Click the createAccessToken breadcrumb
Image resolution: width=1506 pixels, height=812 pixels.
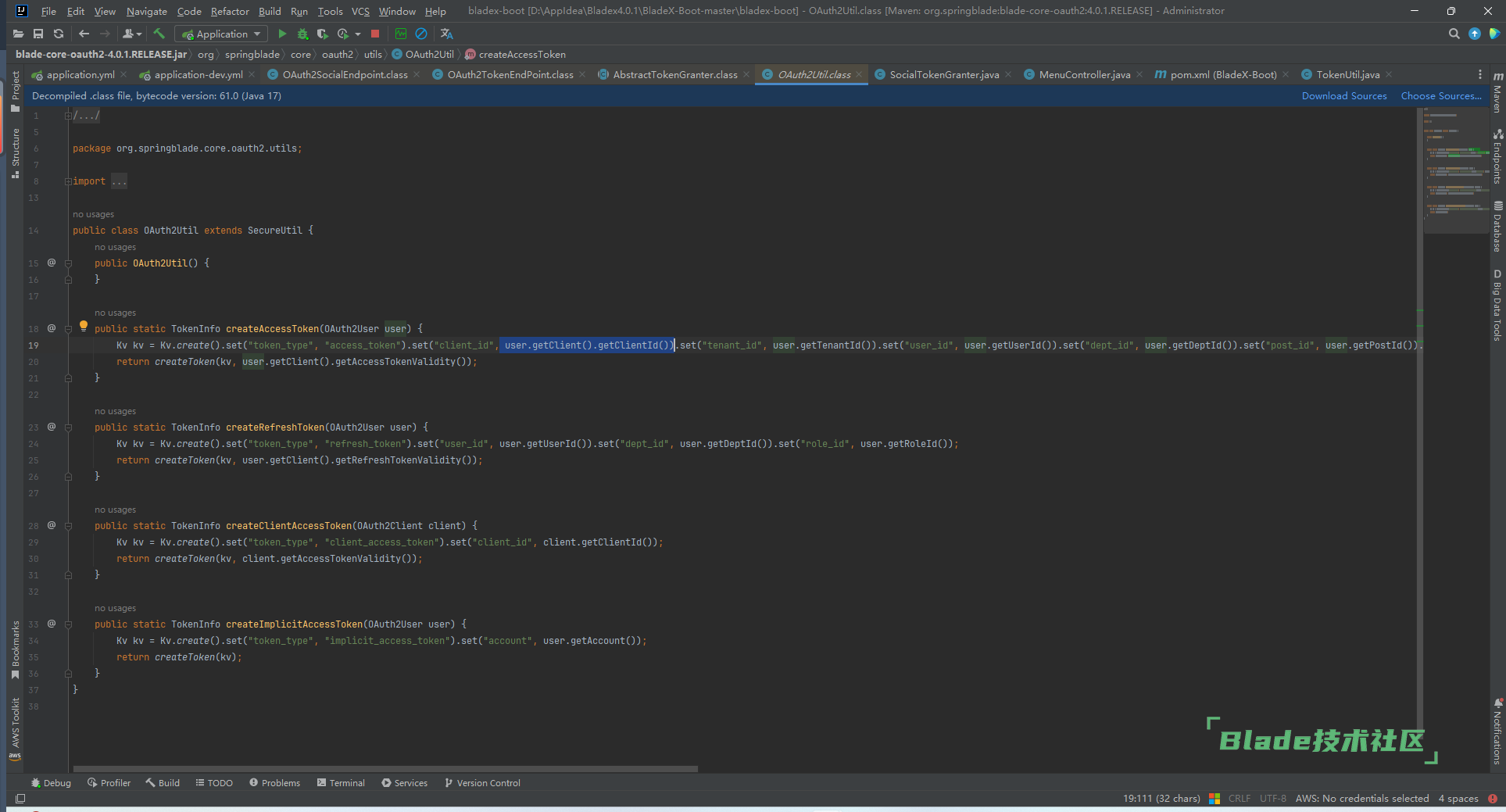point(516,54)
